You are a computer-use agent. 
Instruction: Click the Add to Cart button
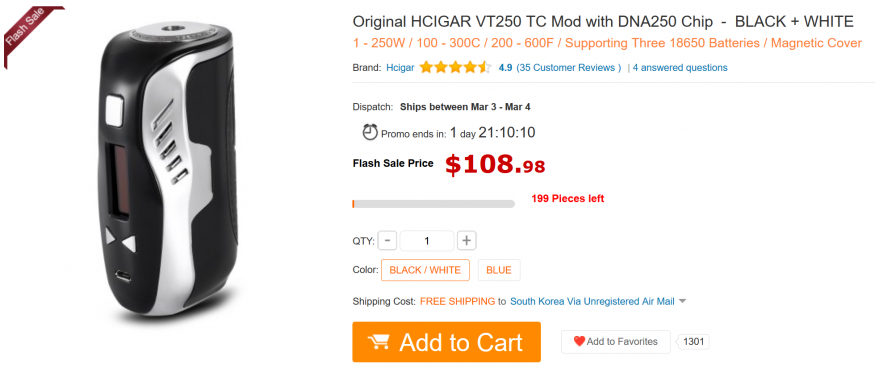[x=446, y=342]
